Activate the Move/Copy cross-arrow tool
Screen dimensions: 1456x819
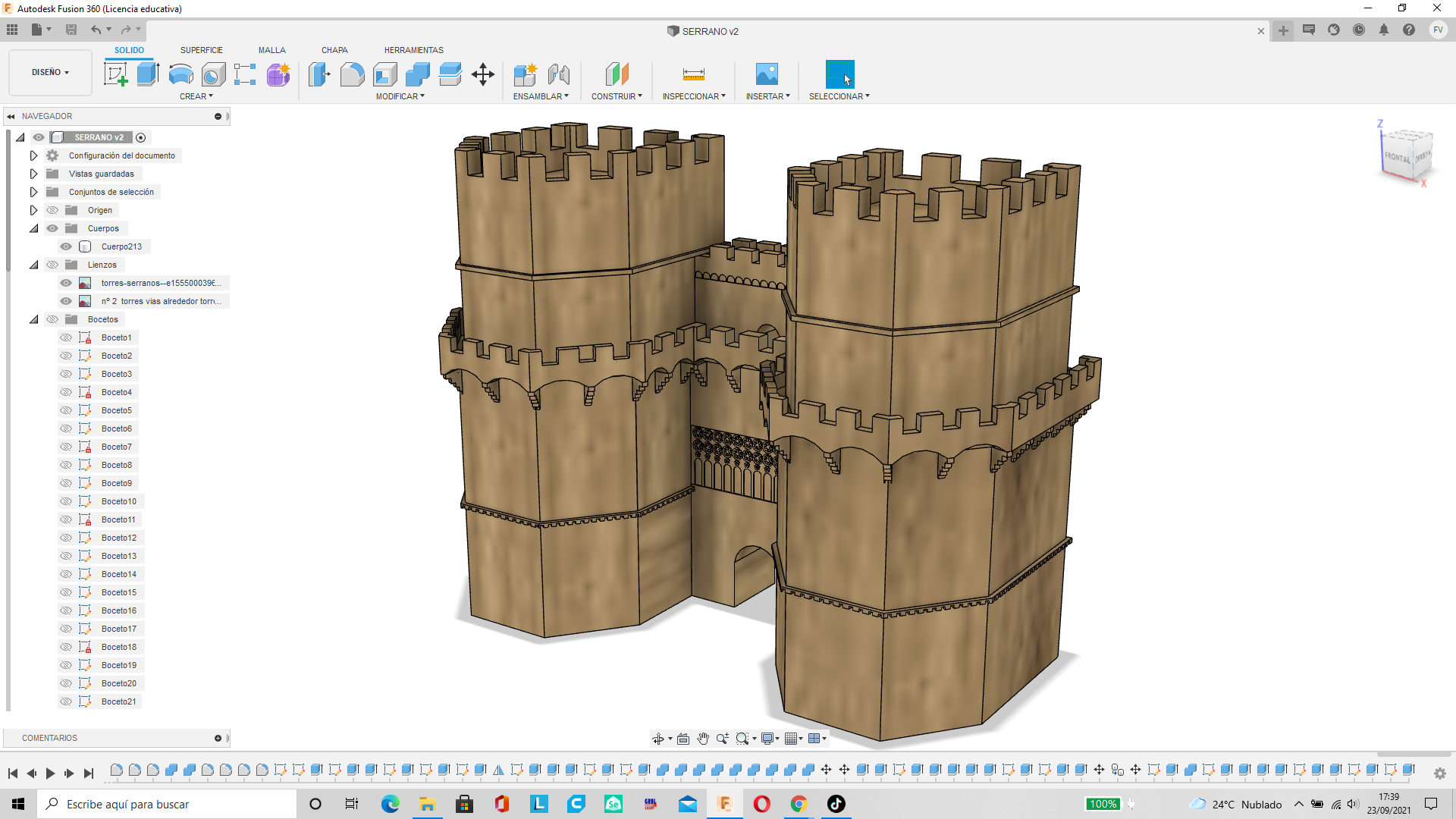tap(483, 74)
